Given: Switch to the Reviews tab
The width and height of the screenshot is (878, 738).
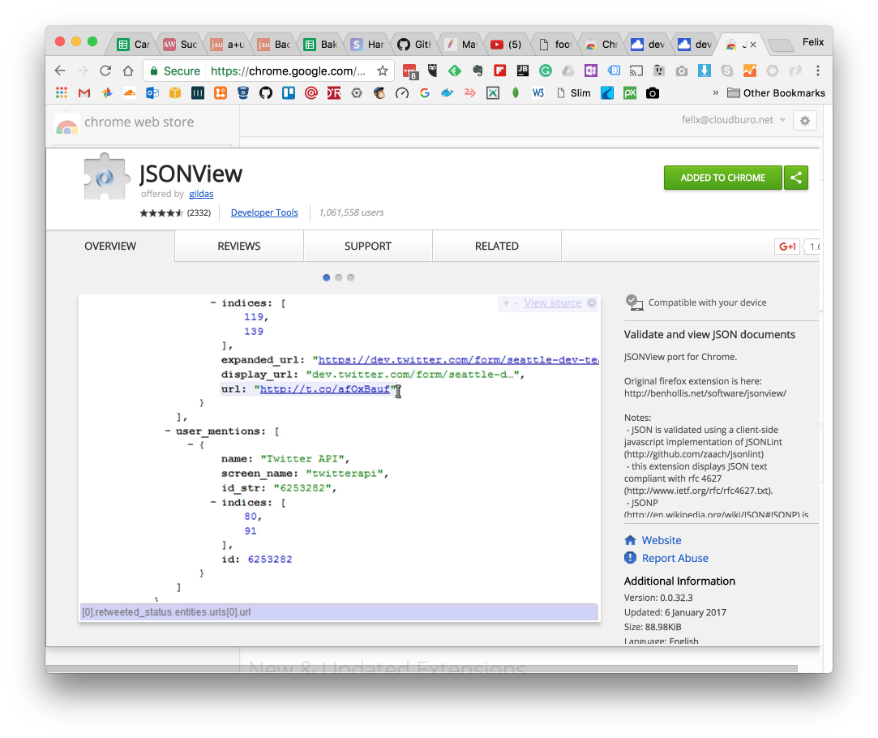Looking at the screenshot, I should click(x=239, y=246).
